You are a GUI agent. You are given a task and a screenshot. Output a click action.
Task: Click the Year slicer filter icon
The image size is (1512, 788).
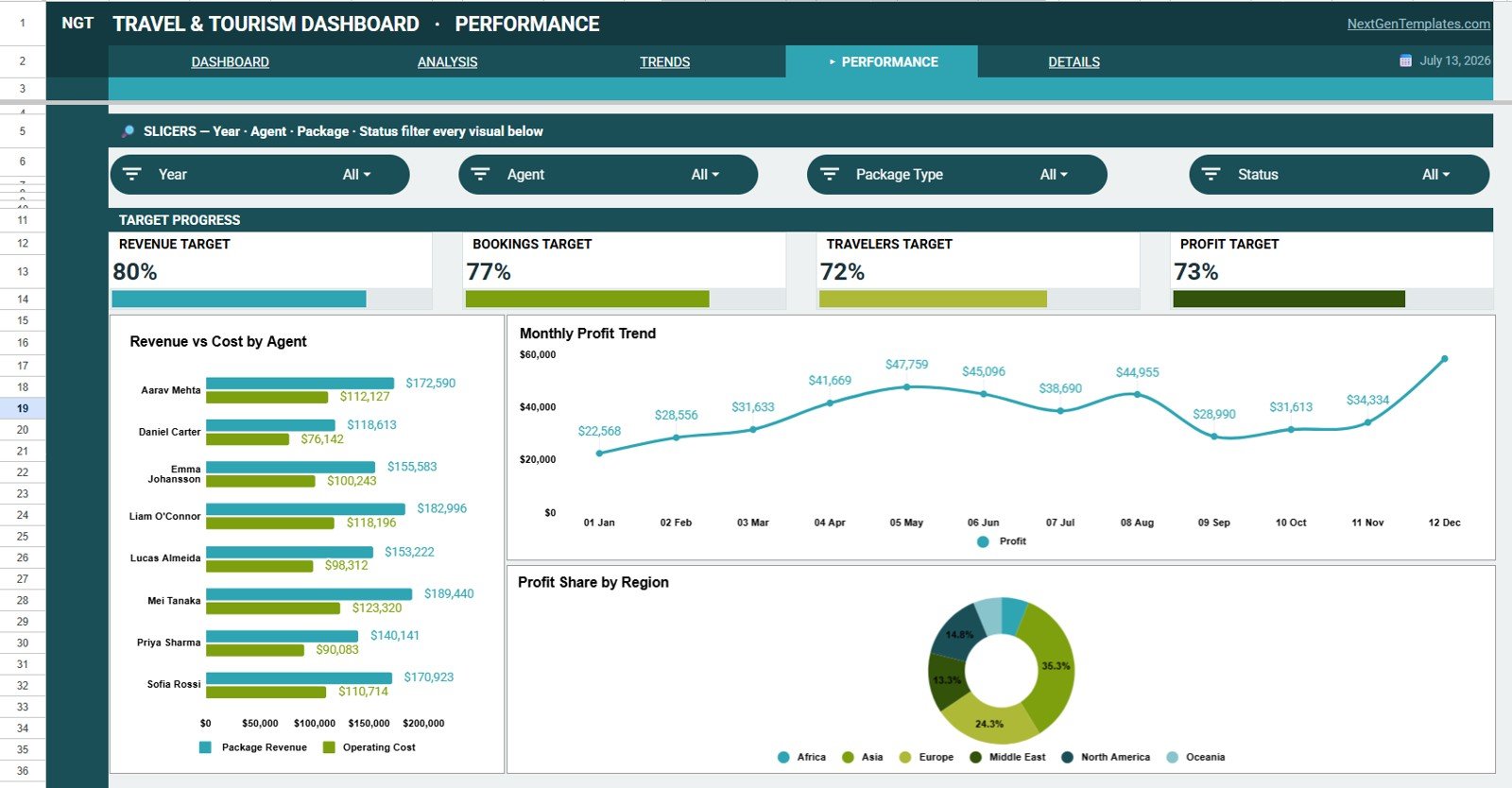[132, 174]
